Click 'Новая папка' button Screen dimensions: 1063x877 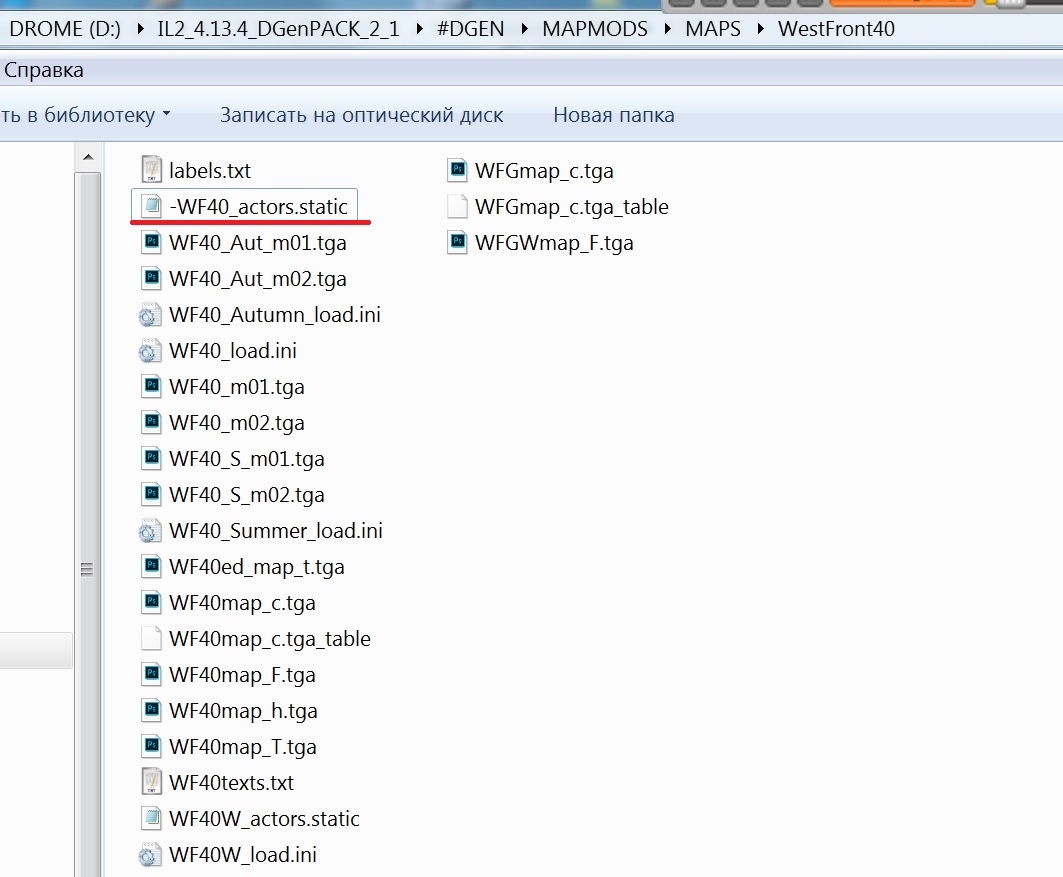[x=614, y=115]
